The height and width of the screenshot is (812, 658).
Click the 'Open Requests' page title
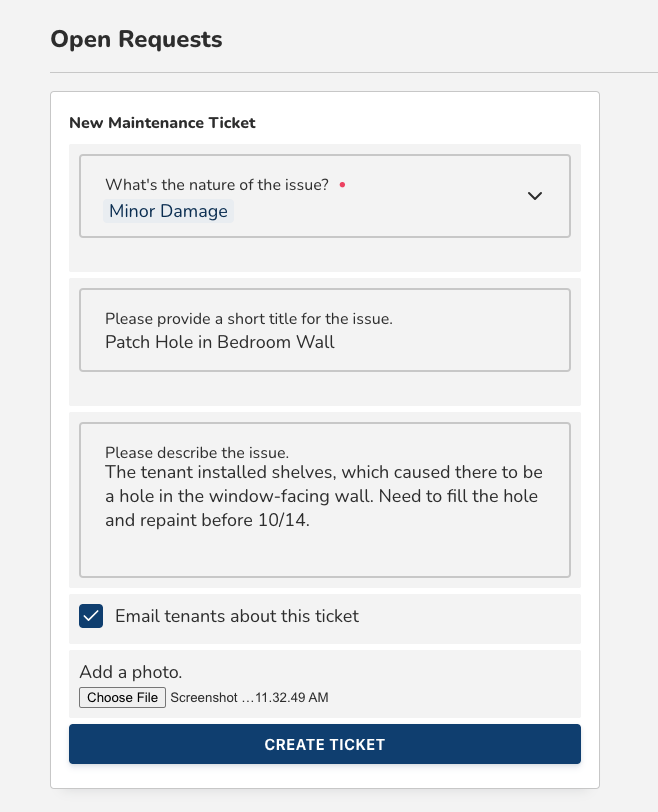click(x=137, y=39)
